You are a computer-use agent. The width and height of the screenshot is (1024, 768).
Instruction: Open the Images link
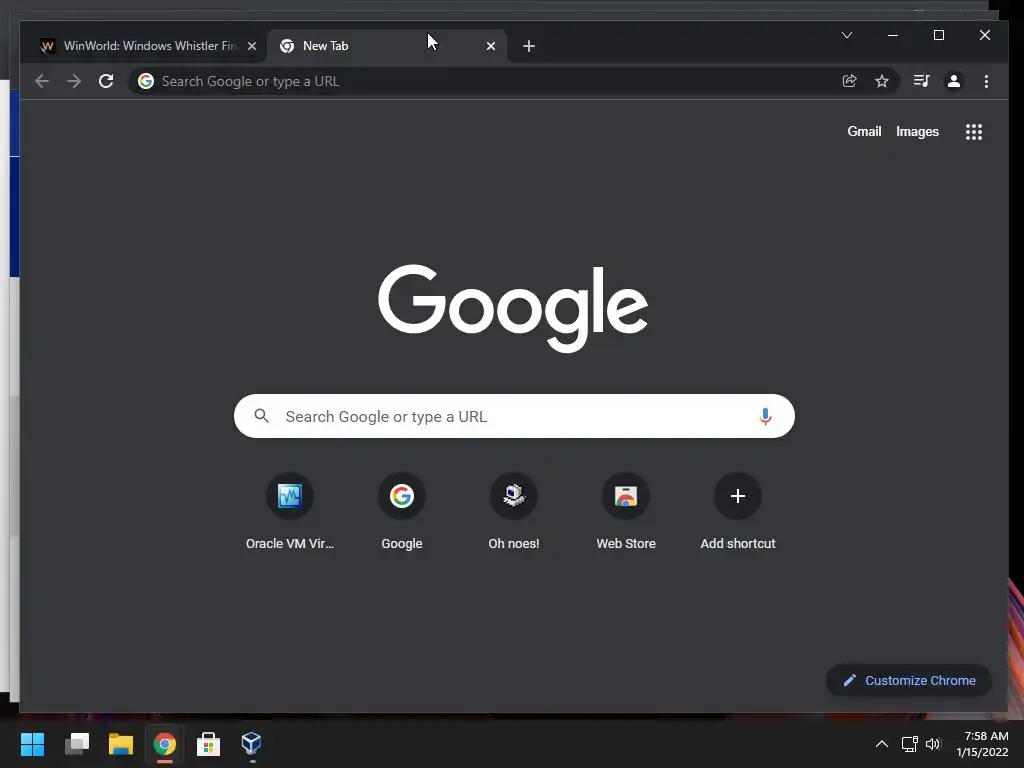(x=917, y=131)
